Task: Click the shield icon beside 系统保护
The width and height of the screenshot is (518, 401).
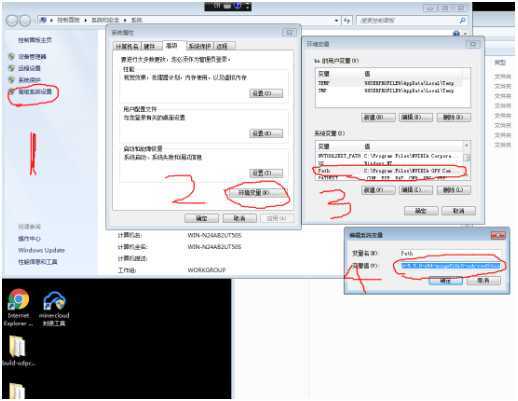Action: 12,80
